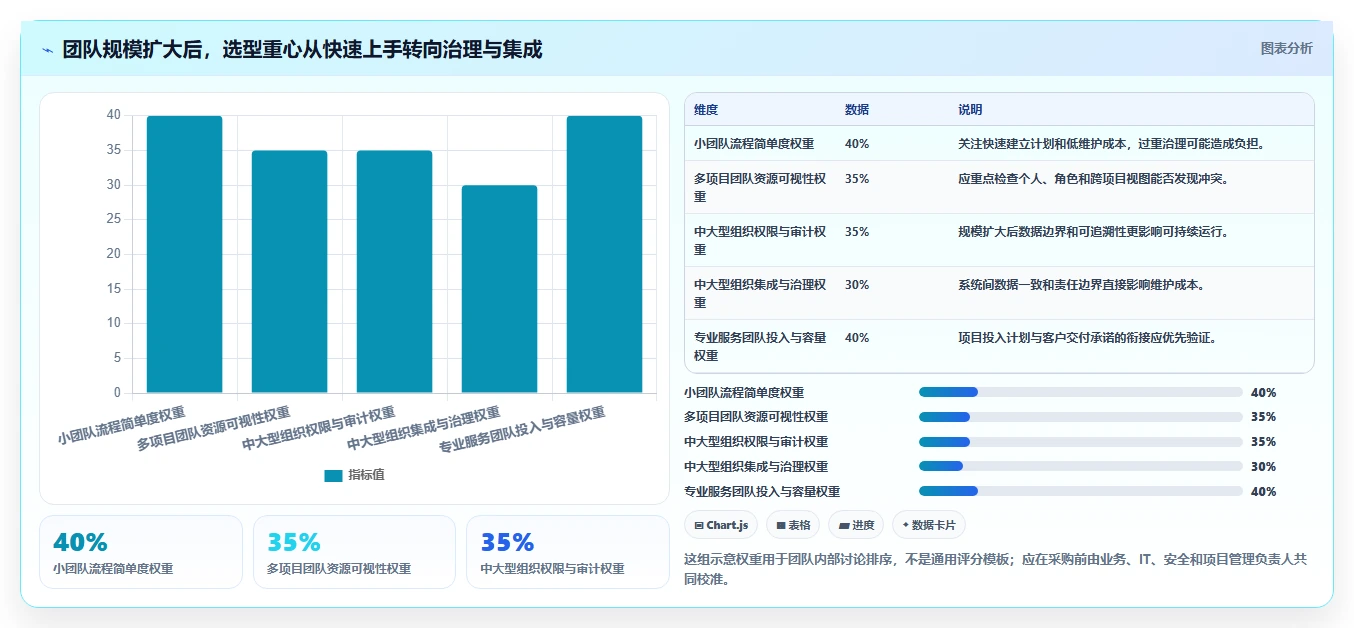Open the 35% 多项目团队资源可视性权重 card
Image resolution: width=1354 pixels, height=628 pixels.
(x=355, y=552)
